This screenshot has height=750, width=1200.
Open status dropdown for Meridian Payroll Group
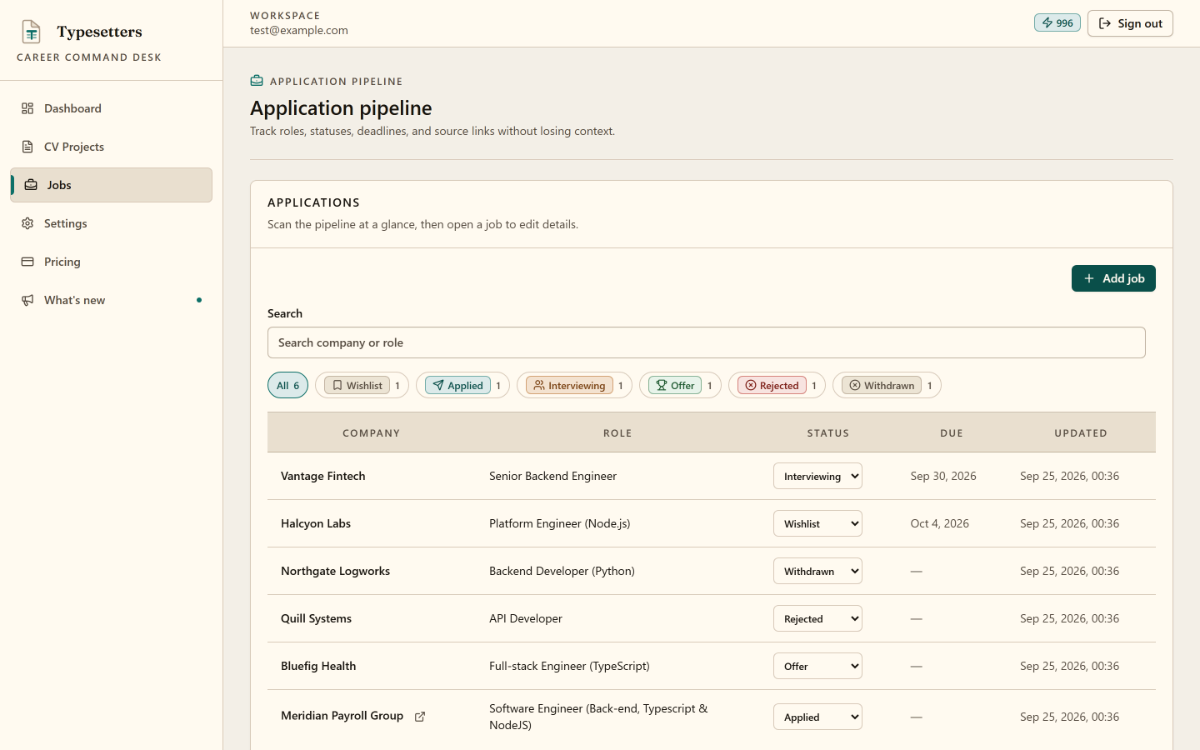coord(817,717)
